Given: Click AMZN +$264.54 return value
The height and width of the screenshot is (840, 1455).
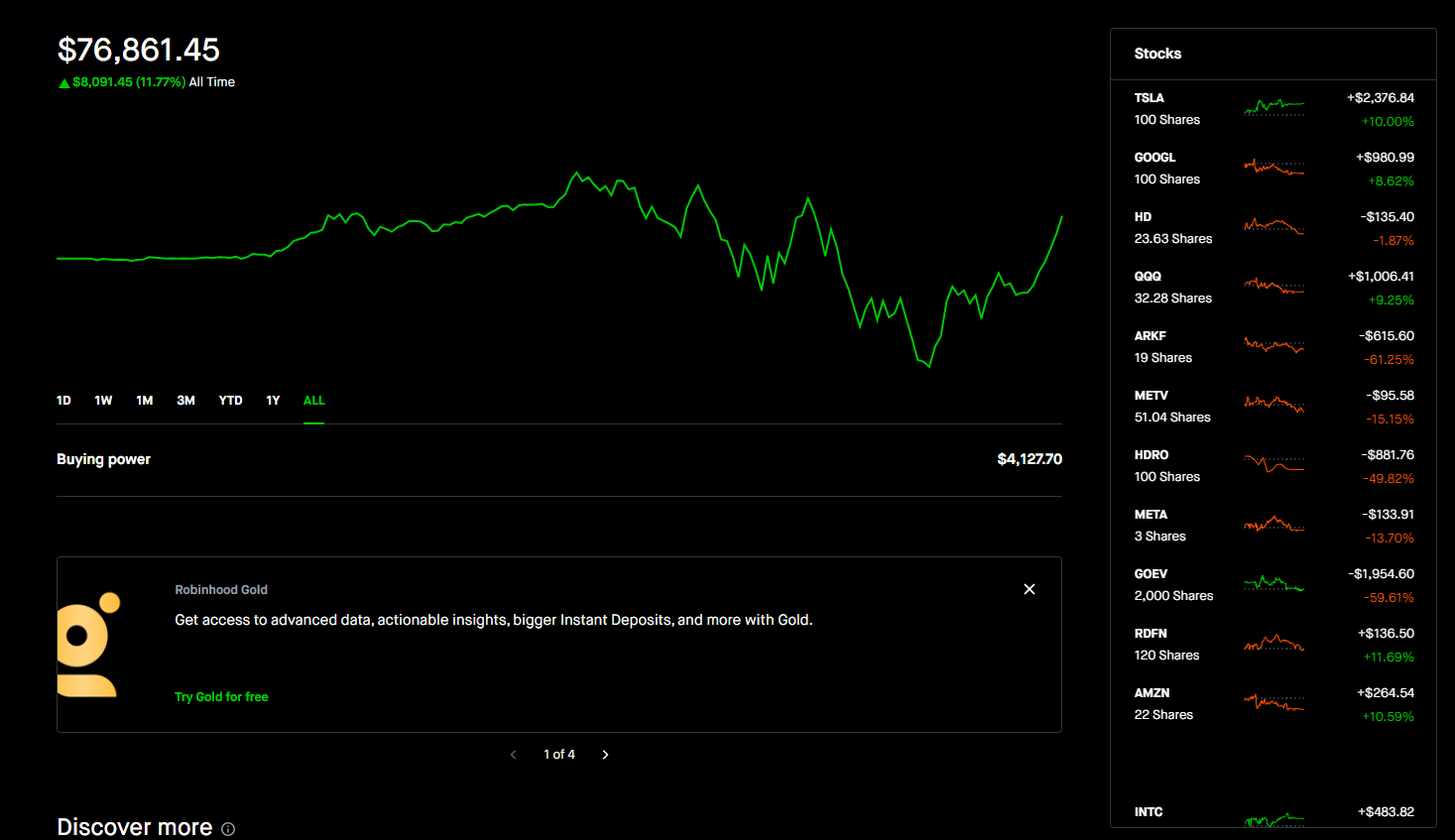Looking at the screenshot, I should (1386, 693).
